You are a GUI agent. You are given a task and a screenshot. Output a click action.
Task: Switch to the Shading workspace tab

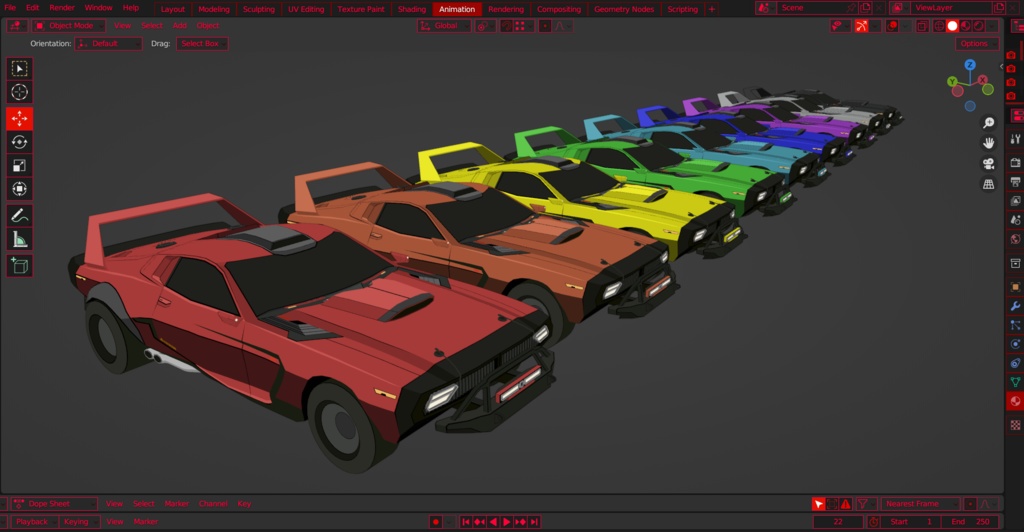tap(411, 9)
